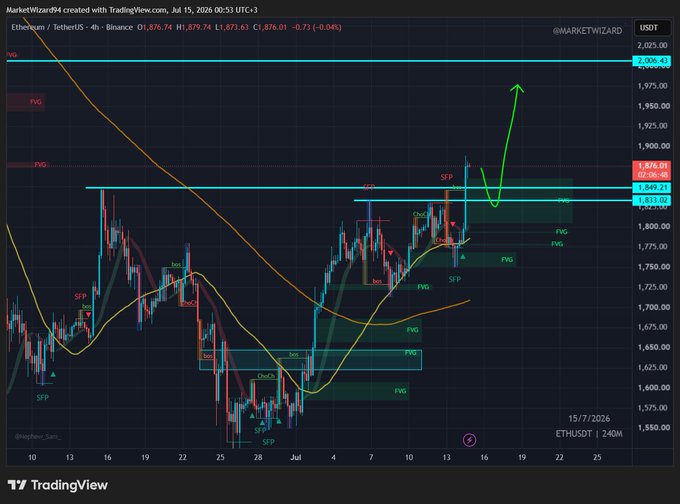Click the 1,725.00 price axis label

click(x=652, y=287)
